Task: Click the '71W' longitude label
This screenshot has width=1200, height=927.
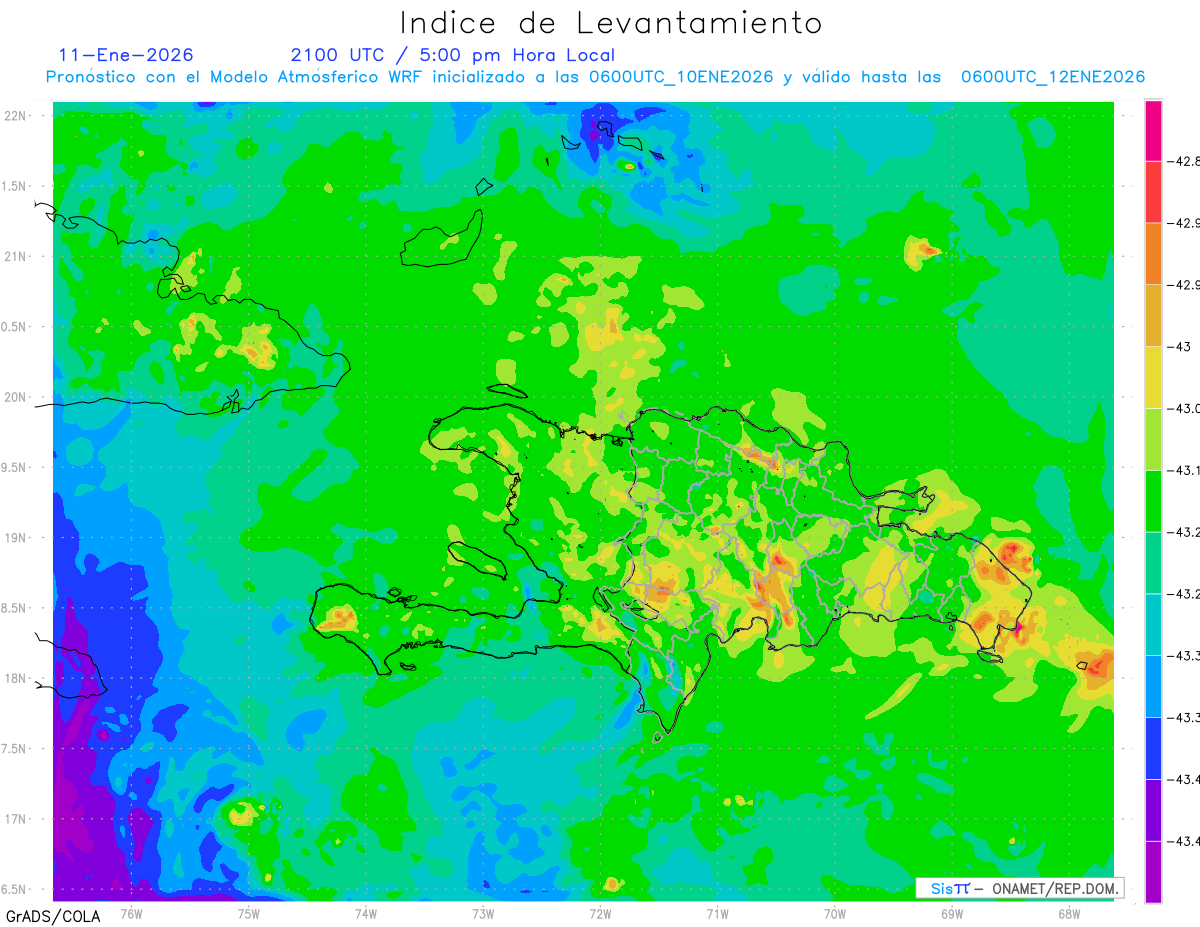Action: tap(717, 913)
